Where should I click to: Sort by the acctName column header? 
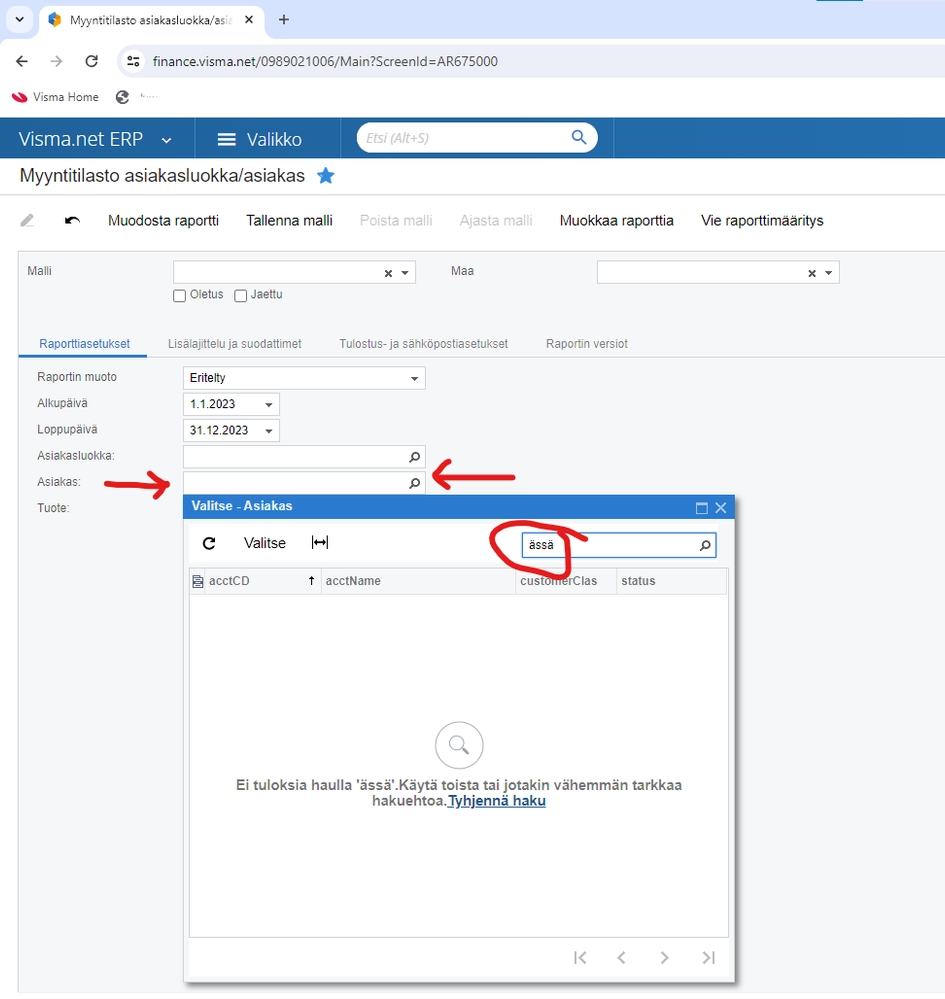418,581
